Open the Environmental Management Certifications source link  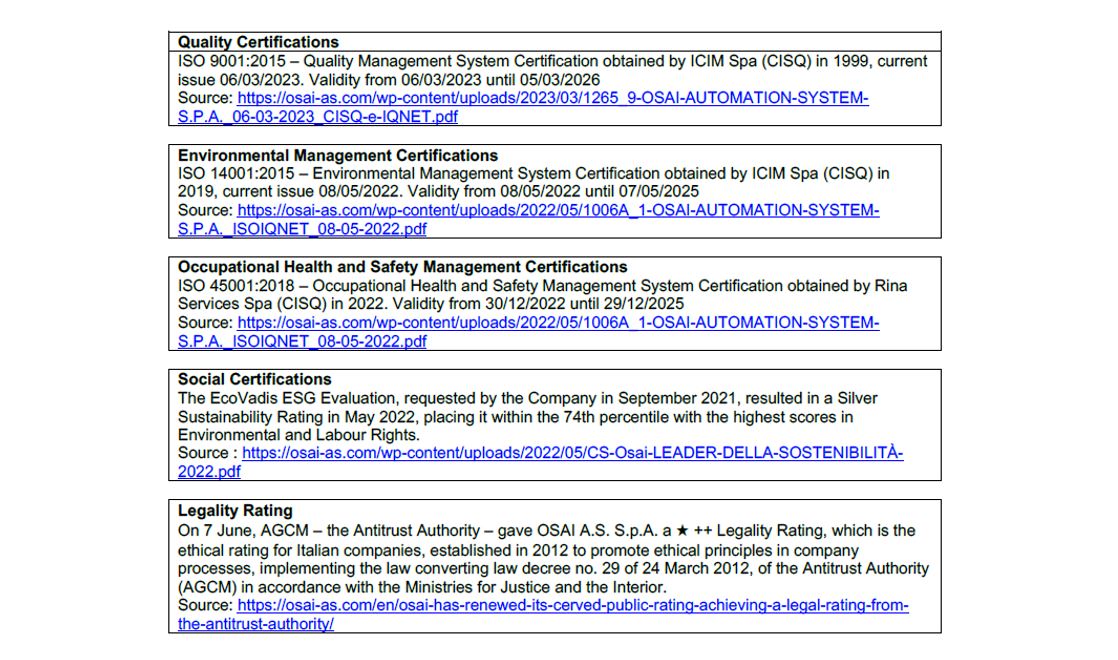point(558,211)
